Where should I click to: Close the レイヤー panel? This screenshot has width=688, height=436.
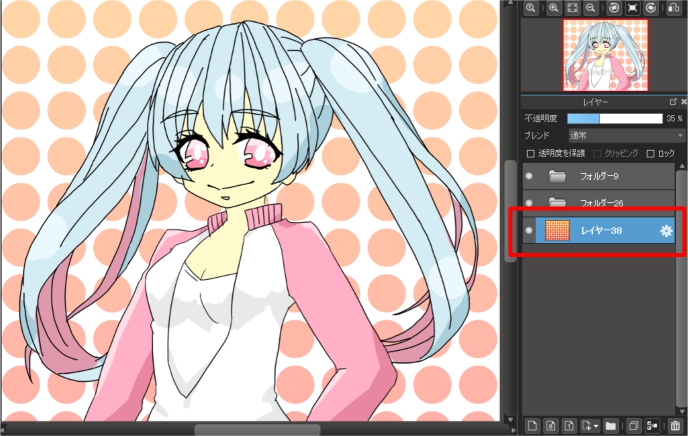[684, 102]
